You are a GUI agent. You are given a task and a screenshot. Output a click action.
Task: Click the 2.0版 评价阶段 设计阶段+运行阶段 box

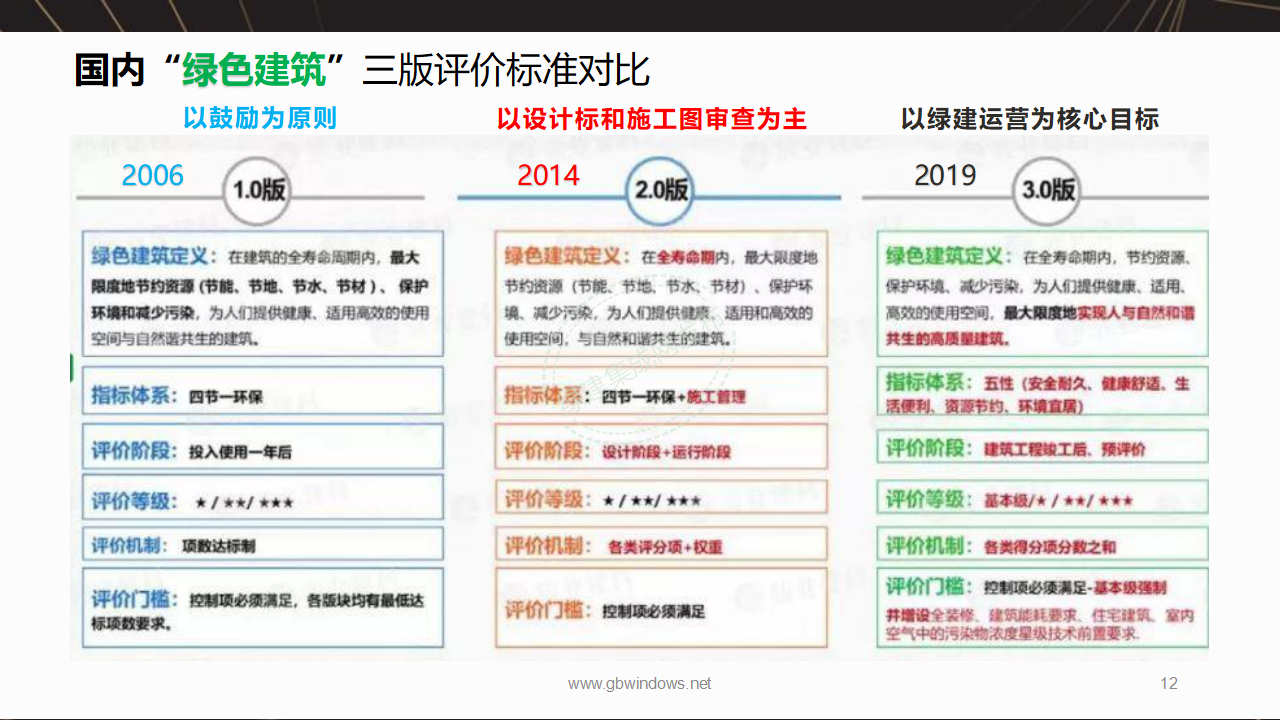click(661, 449)
